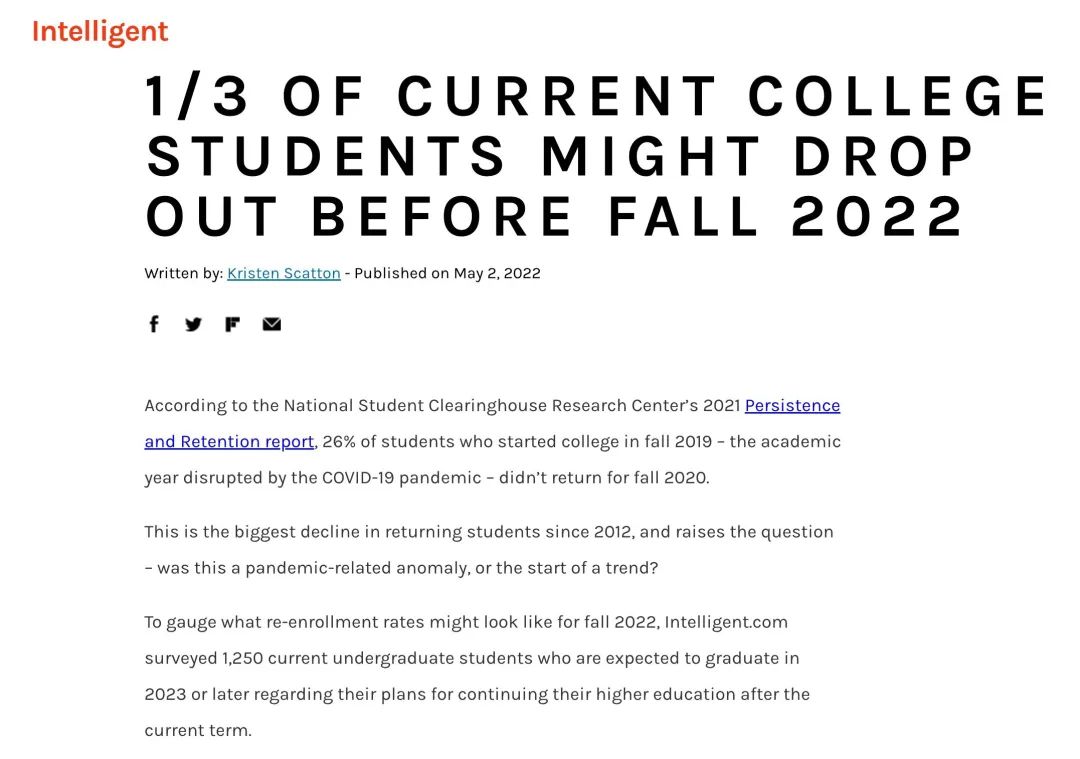Click the 'Written by:' label

183,273
